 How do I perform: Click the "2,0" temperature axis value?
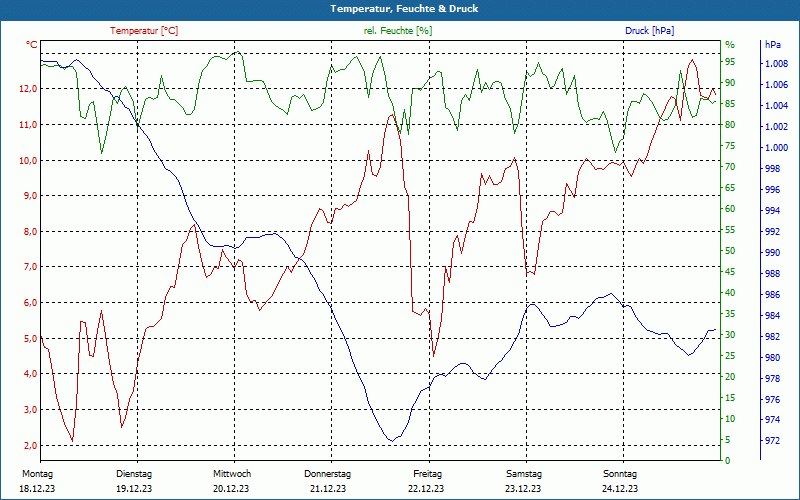[29, 445]
